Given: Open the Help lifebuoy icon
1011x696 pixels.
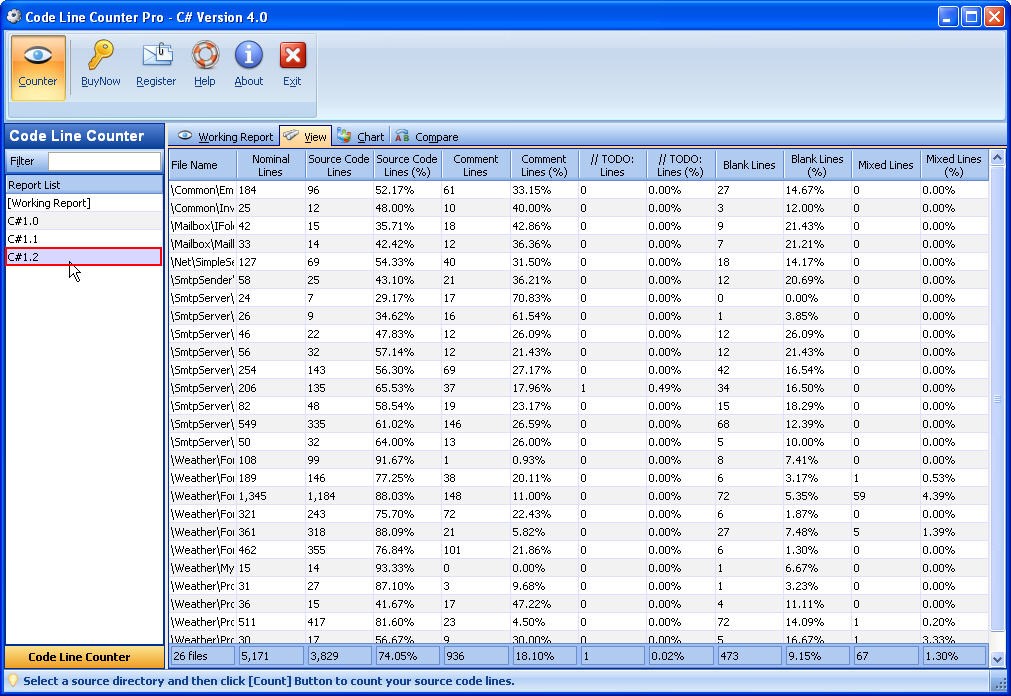Looking at the screenshot, I should tap(205, 55).
